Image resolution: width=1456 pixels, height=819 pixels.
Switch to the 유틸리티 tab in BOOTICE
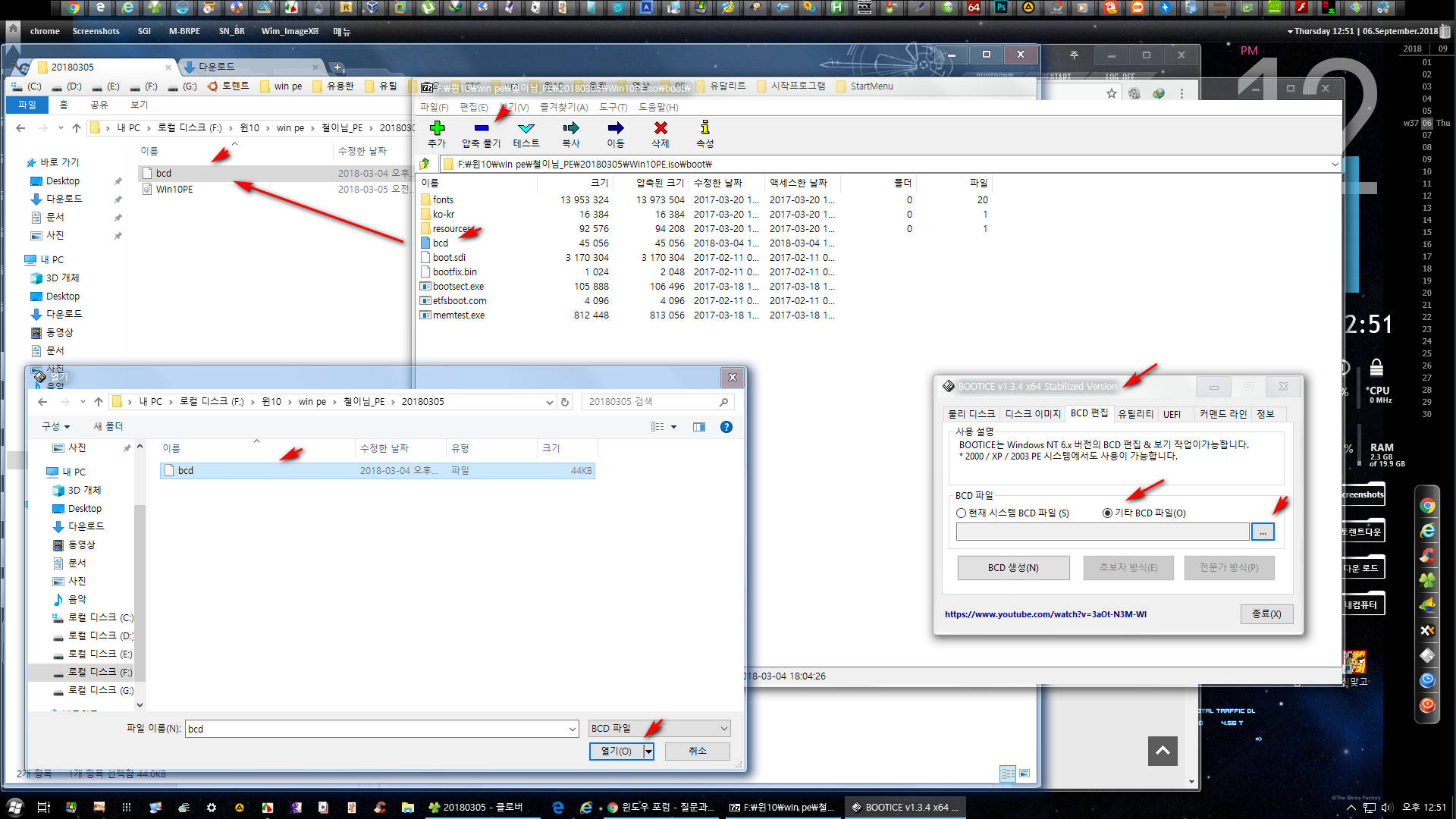click(x=1135, y=414)
